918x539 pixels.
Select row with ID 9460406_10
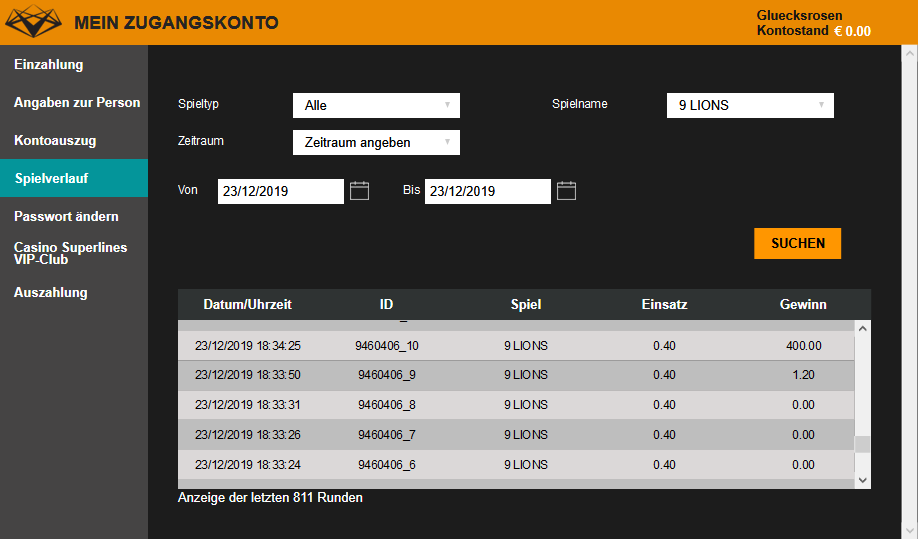pyautogui.click(x=516, y=346)
